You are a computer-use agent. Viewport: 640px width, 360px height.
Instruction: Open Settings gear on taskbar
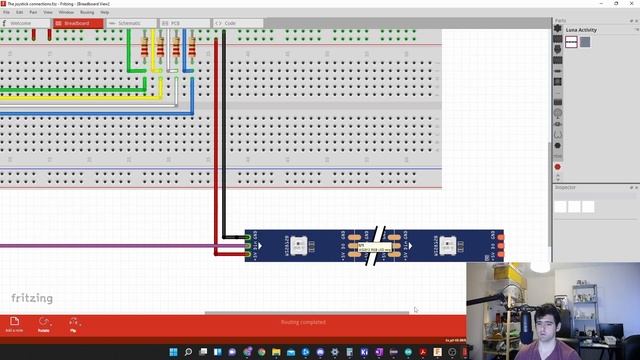335,352
